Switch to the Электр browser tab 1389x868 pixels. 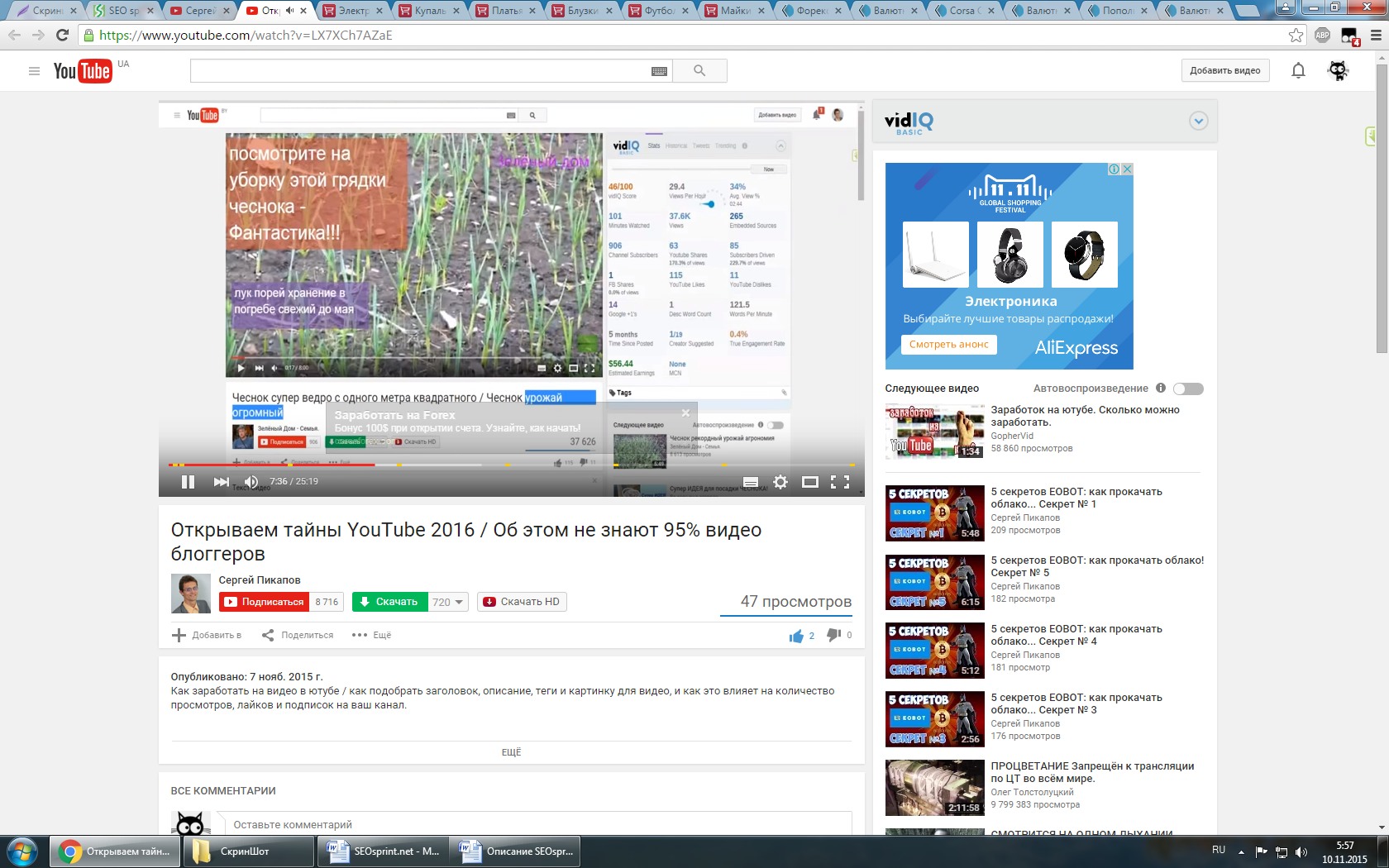pos(352,11)
